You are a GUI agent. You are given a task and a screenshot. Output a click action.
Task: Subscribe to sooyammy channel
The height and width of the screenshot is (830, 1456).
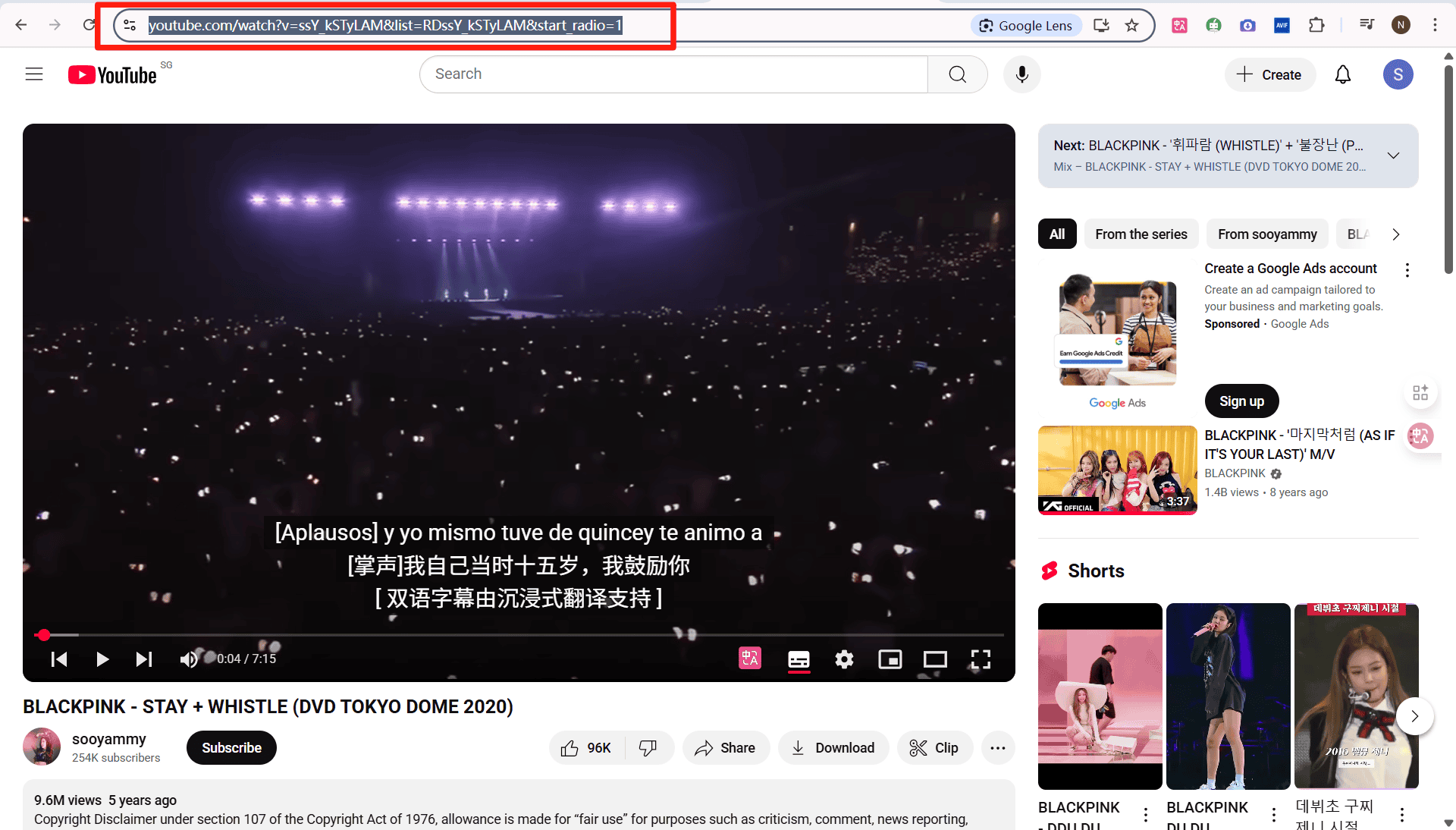231,748
